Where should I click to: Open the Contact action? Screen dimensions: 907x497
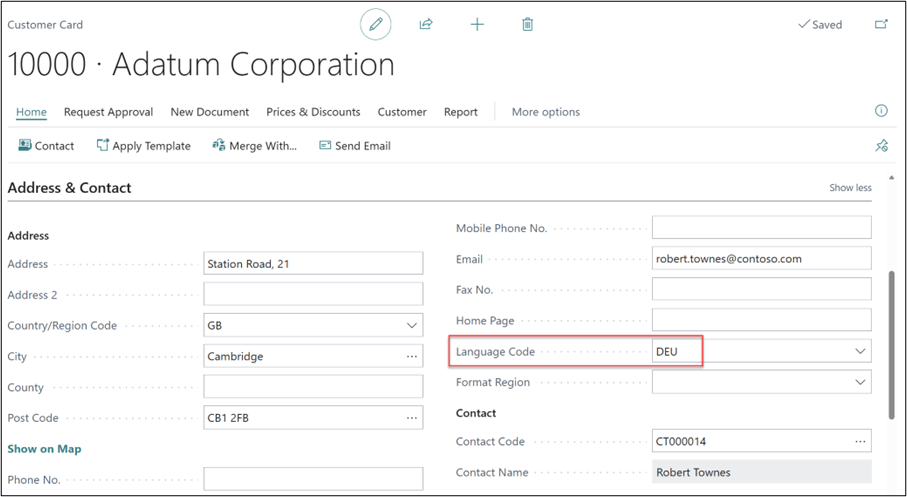coord(46,146)
